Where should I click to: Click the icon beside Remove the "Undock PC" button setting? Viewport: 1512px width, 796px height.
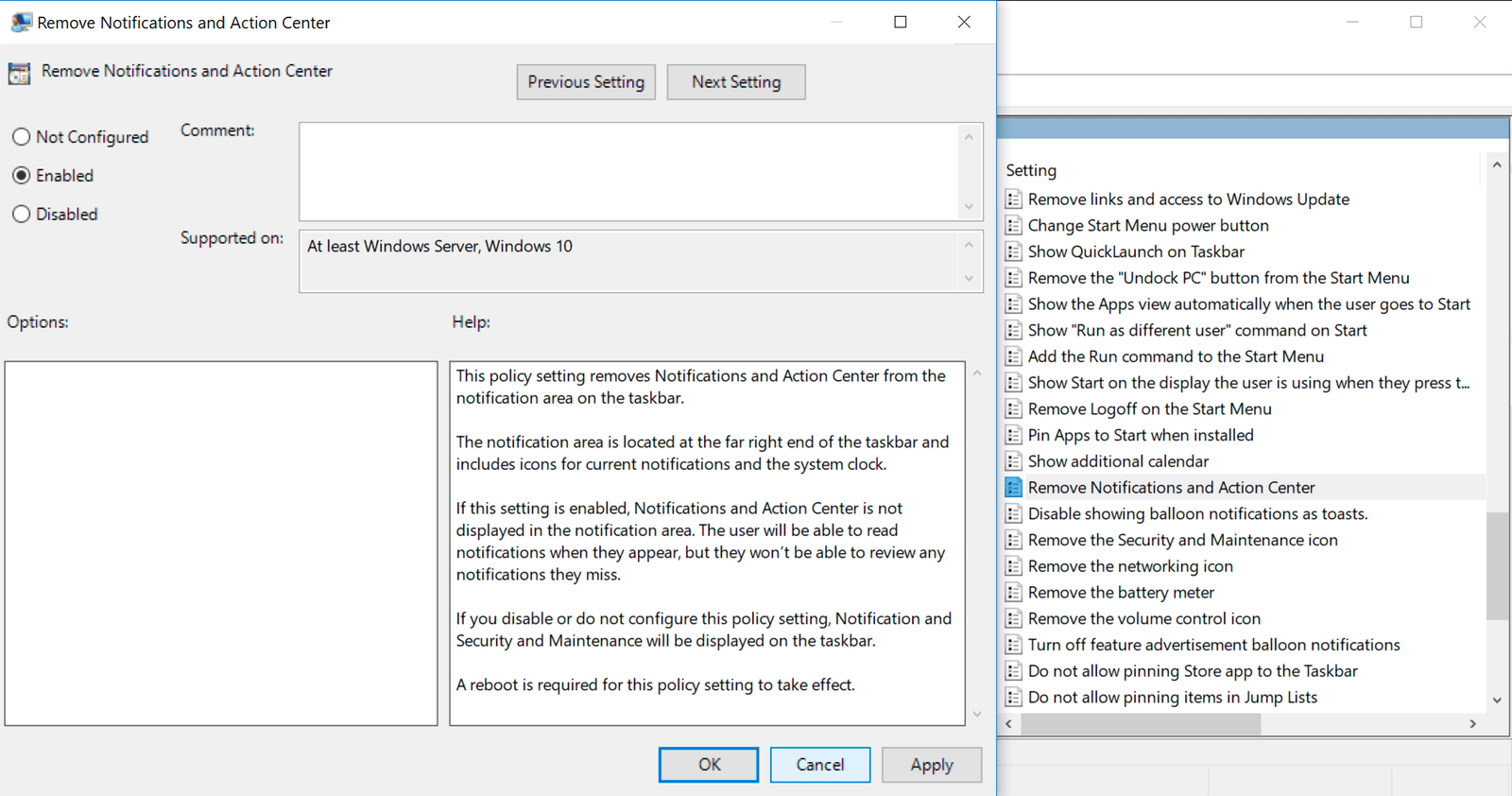pos(1013,278)
